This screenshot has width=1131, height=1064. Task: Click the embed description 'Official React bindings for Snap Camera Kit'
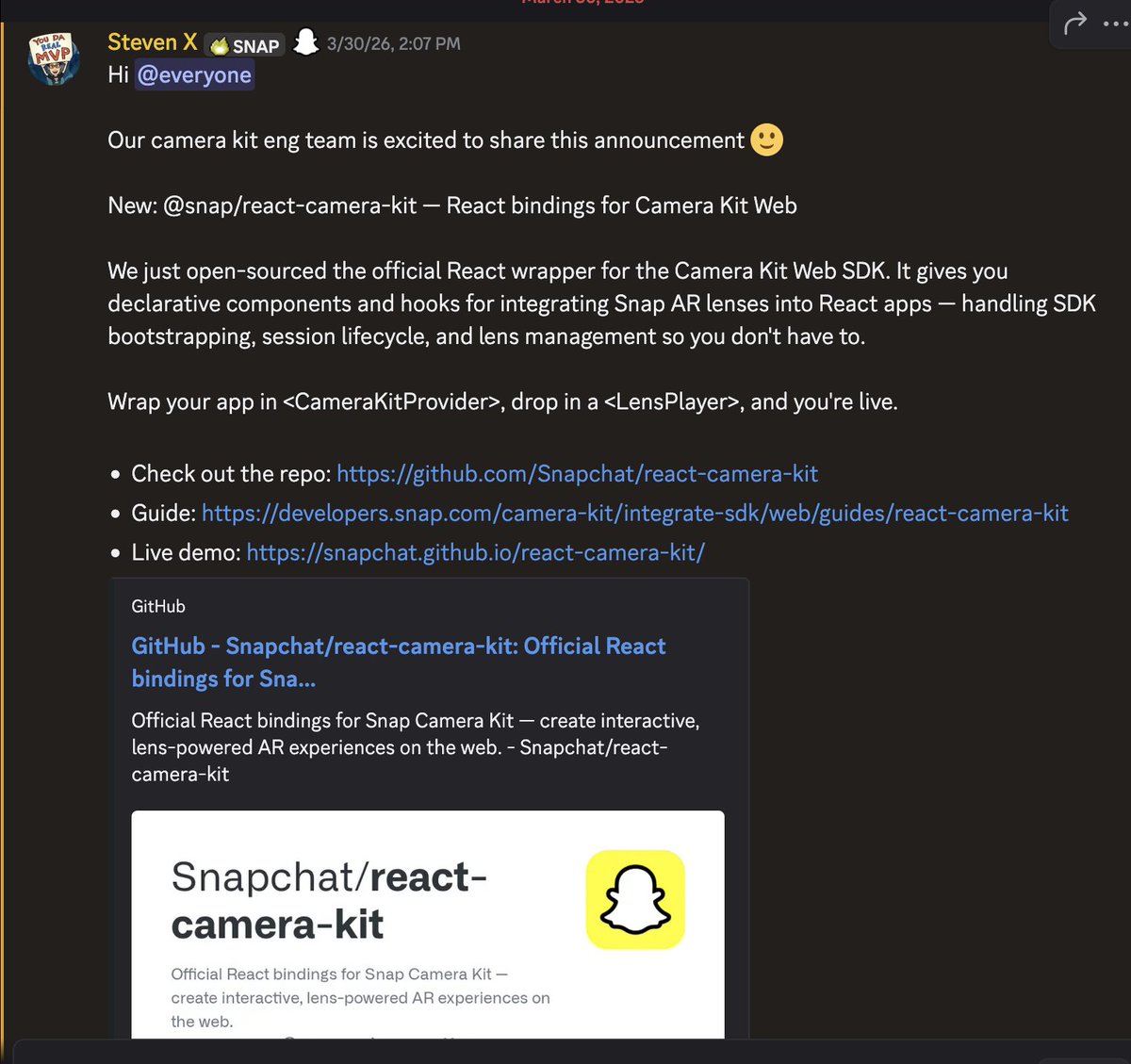pyautogui.click(x=416, y=747)
